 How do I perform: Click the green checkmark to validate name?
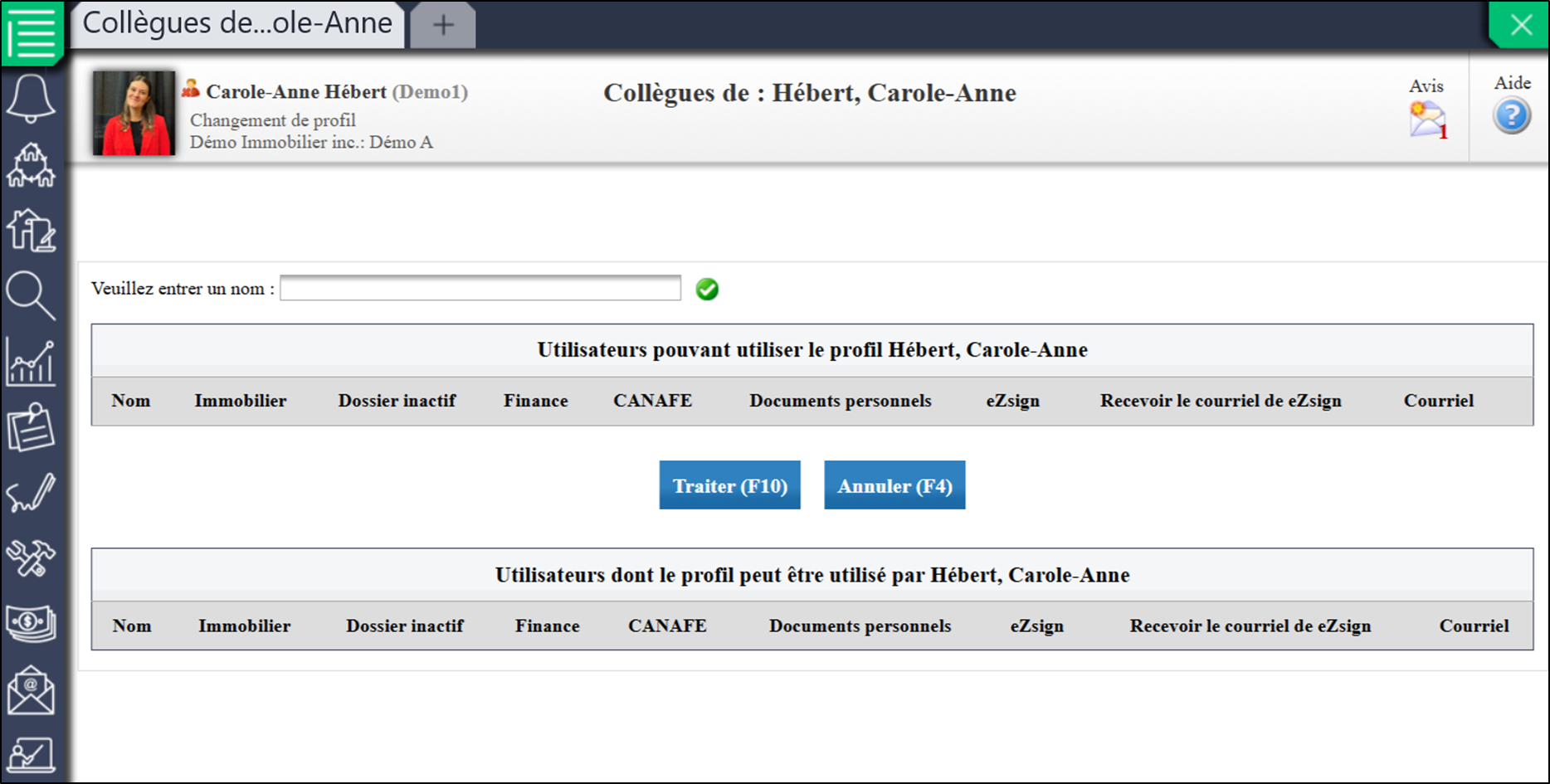coord(707,289)
